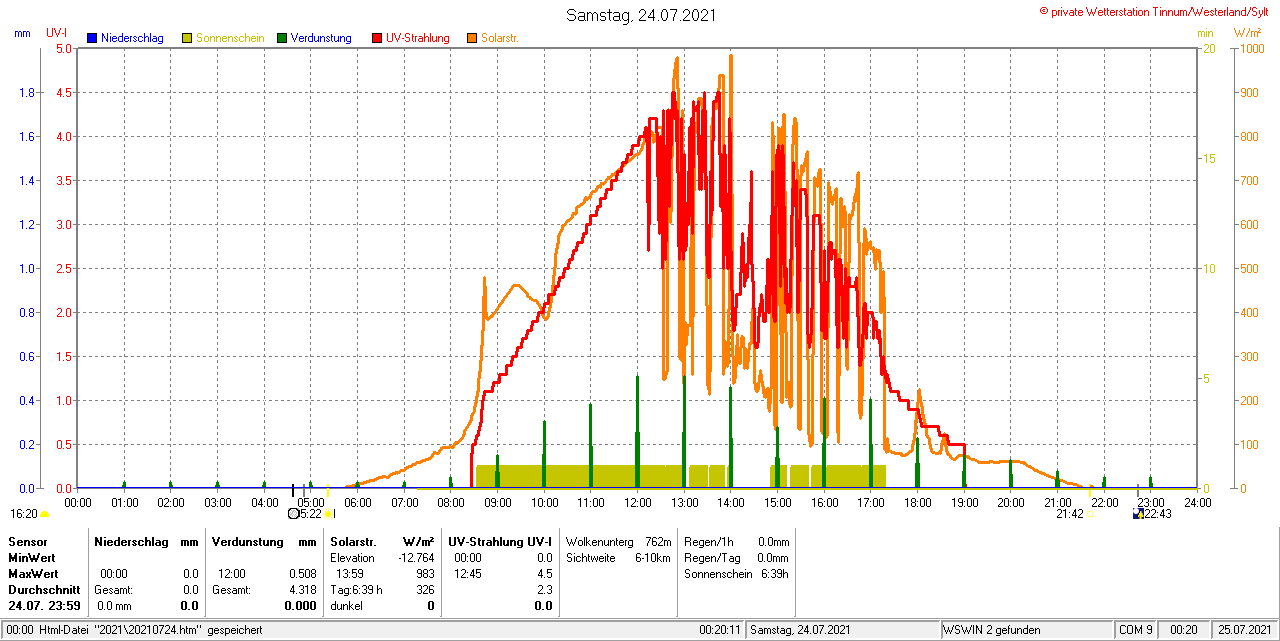Click the Sensor header in data table
This screenshot has width=1280, height=641.
27,541
